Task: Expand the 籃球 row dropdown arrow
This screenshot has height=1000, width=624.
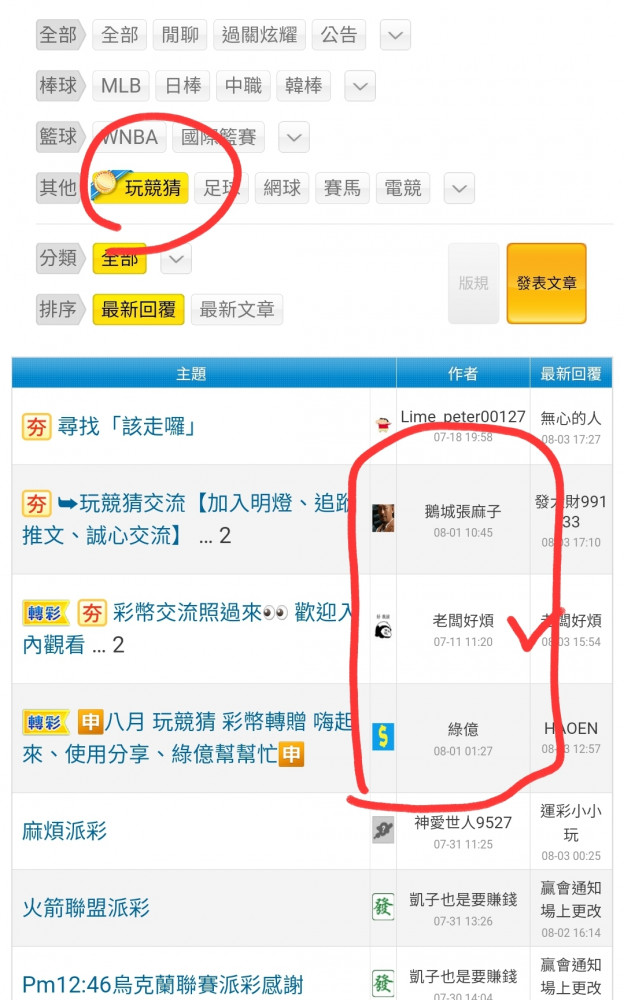Action: point(294,137)
